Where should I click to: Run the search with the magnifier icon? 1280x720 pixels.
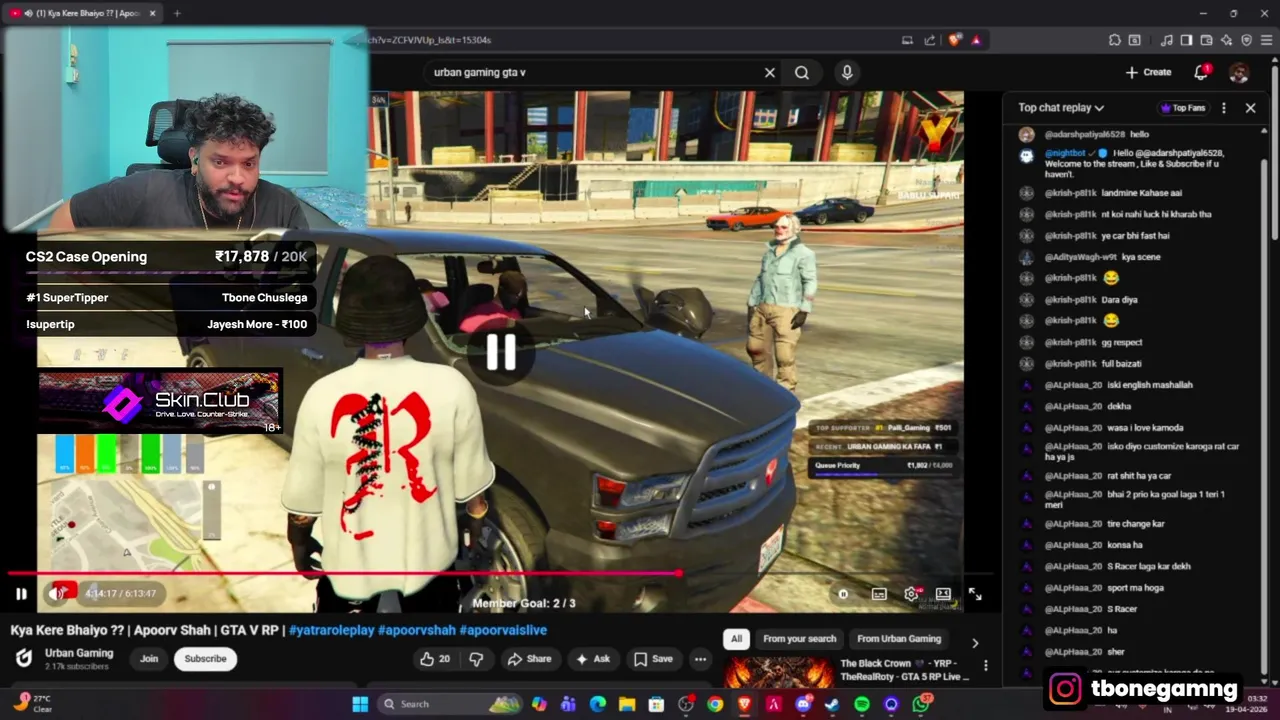click(802, 72)
